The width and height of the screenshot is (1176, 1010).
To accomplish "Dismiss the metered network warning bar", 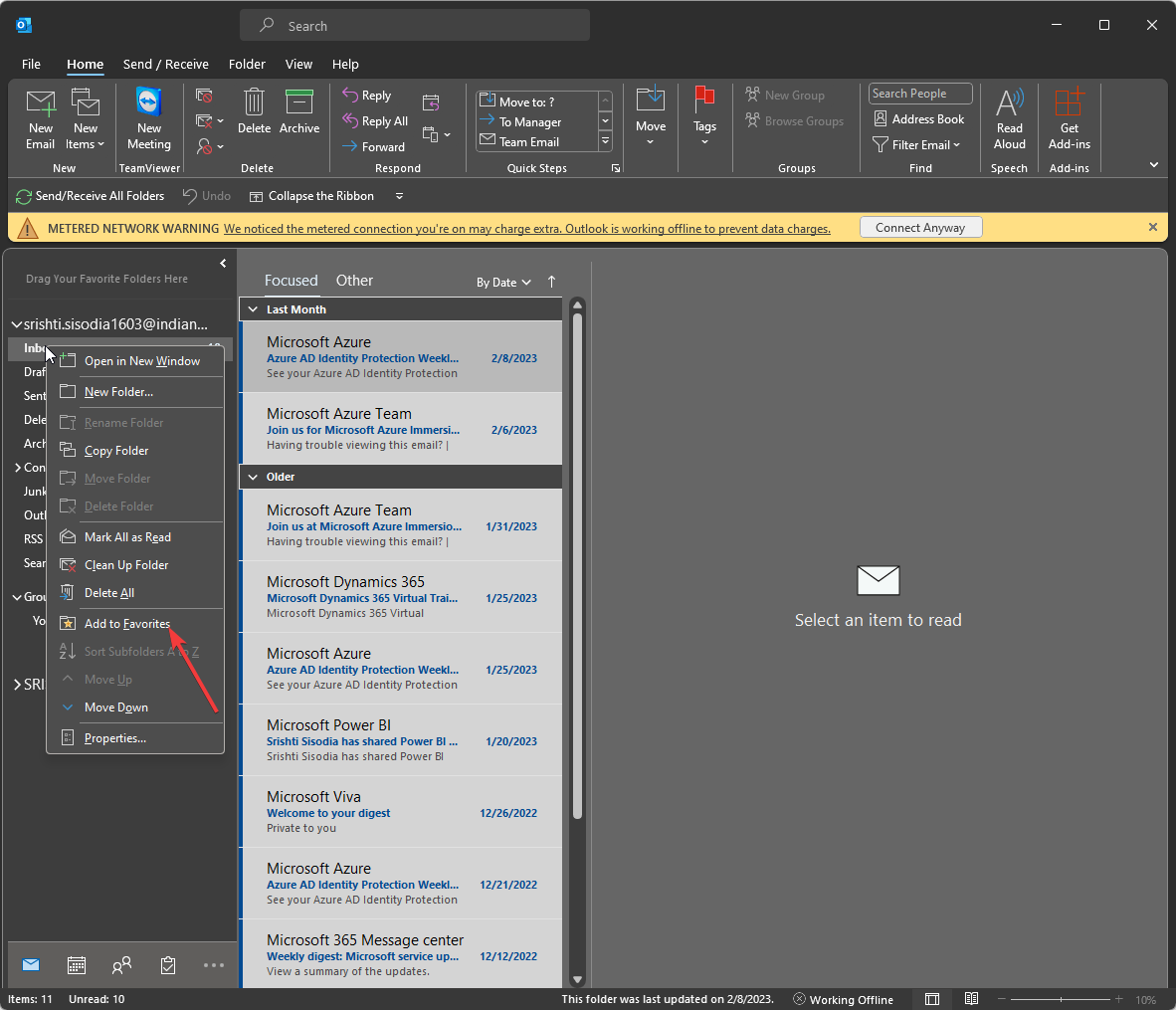I will [x=1153, y=227].
